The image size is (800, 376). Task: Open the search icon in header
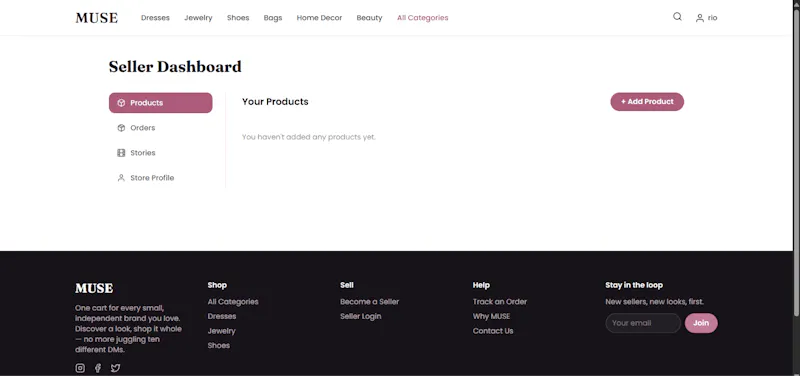(677, 17)
